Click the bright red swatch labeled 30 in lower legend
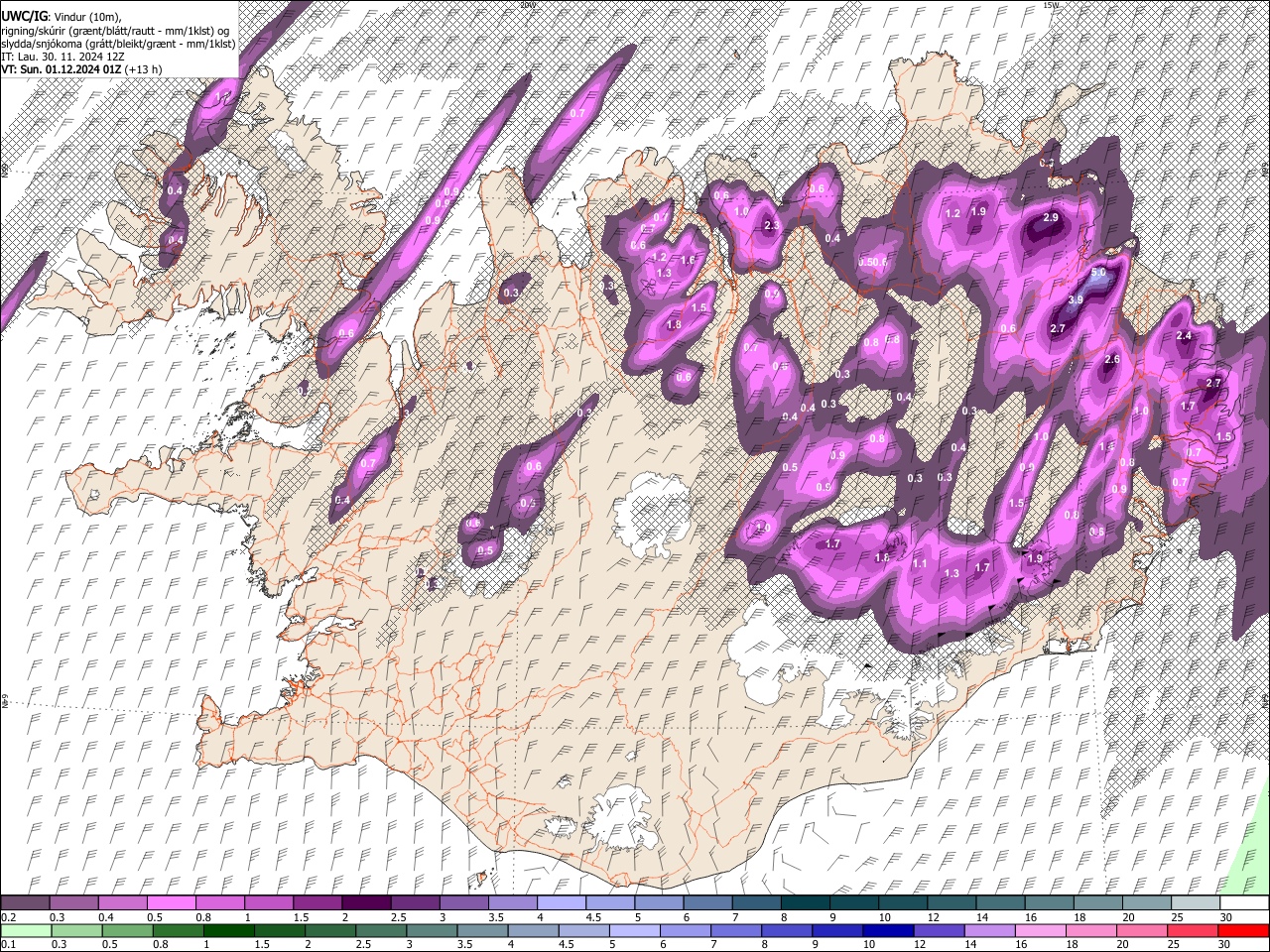The height and width of the screenshot is (952, 1270). [1243, 930]
